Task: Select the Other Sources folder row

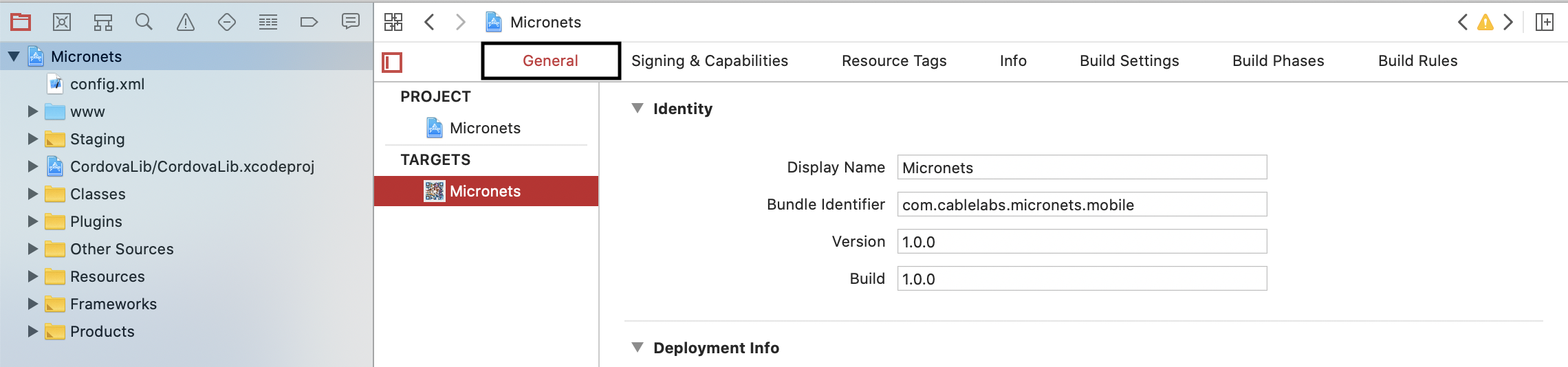Action: (186, 249)
